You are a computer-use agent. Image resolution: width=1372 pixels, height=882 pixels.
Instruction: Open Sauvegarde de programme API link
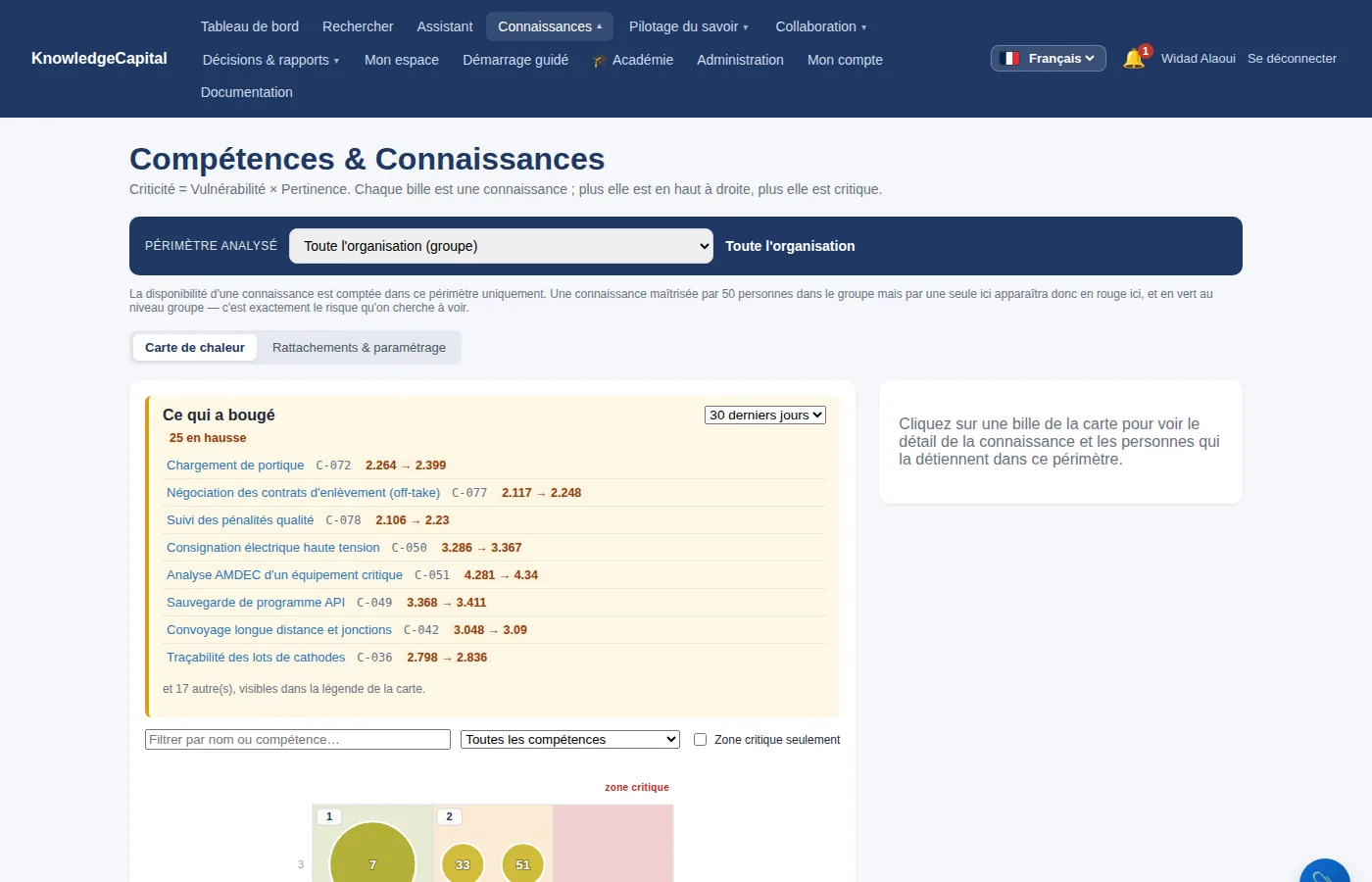(x=256, y=603)
